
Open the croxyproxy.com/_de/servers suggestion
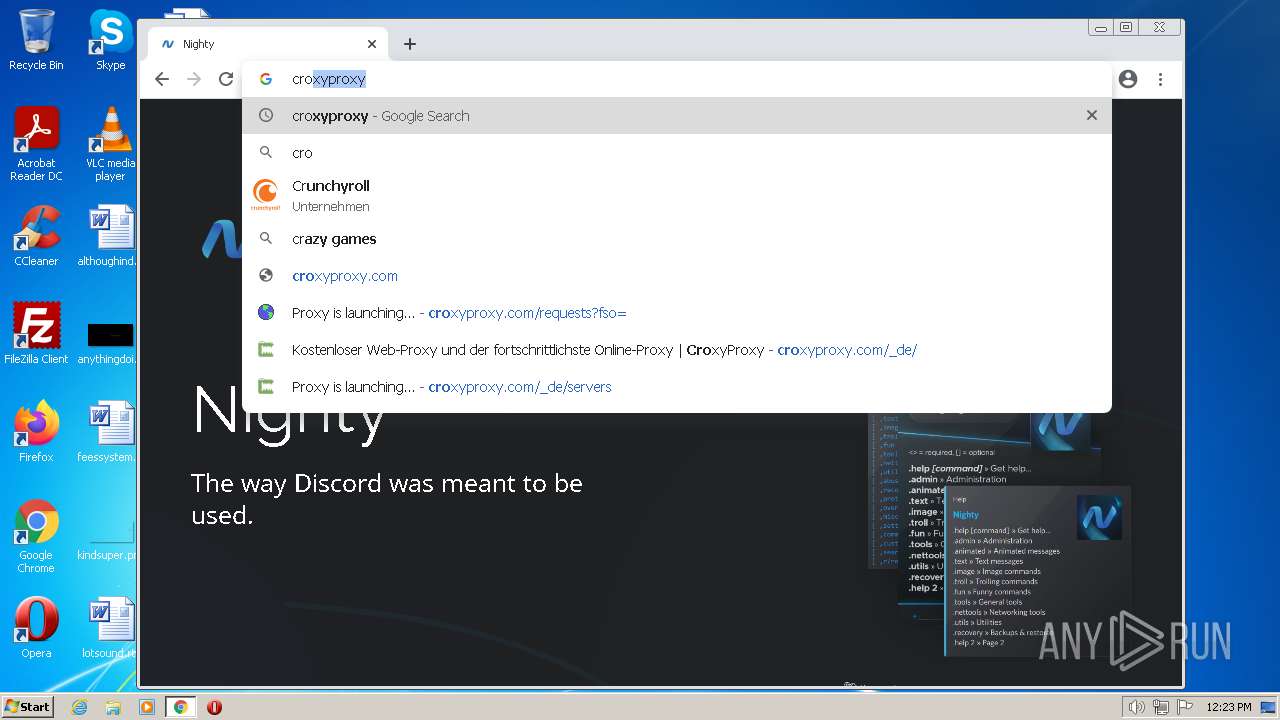point(677,387)
